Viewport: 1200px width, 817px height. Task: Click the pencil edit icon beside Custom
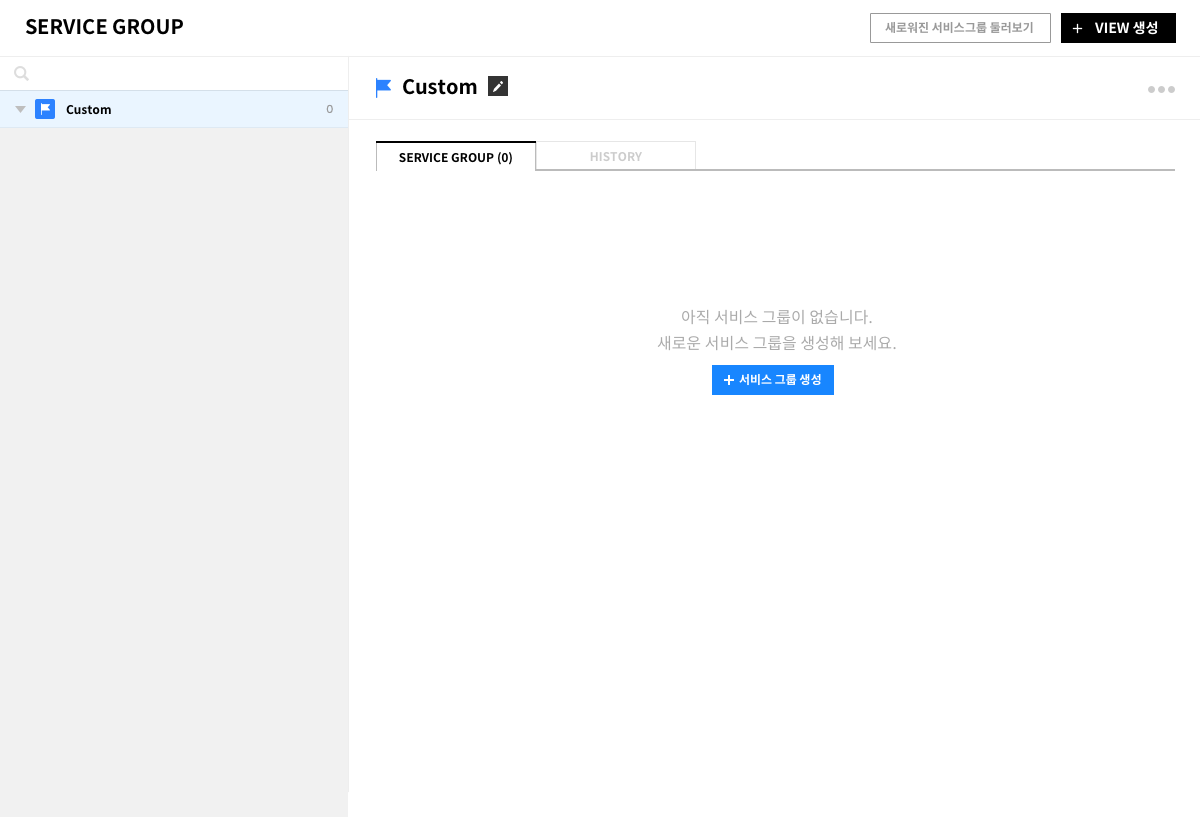pos(498,87)
